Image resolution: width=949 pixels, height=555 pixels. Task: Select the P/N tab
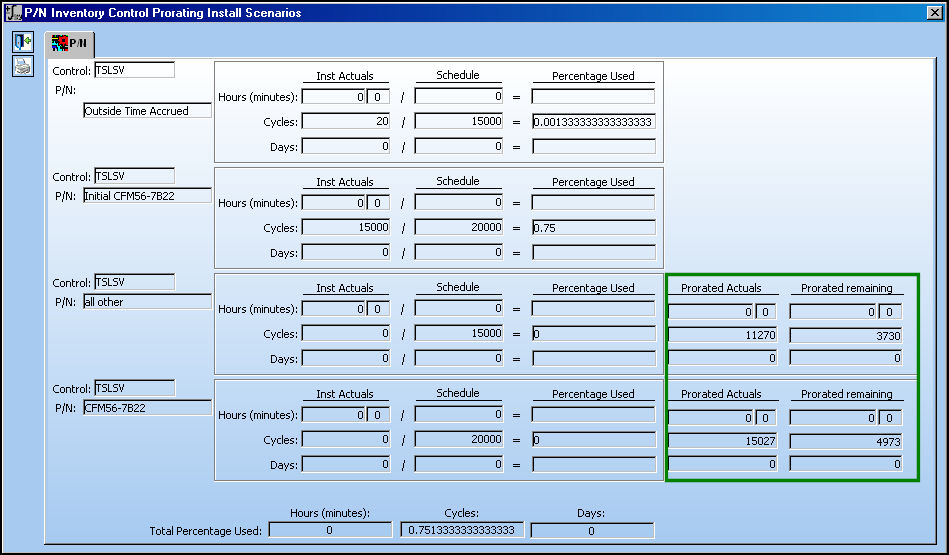[x=70, y=43]
